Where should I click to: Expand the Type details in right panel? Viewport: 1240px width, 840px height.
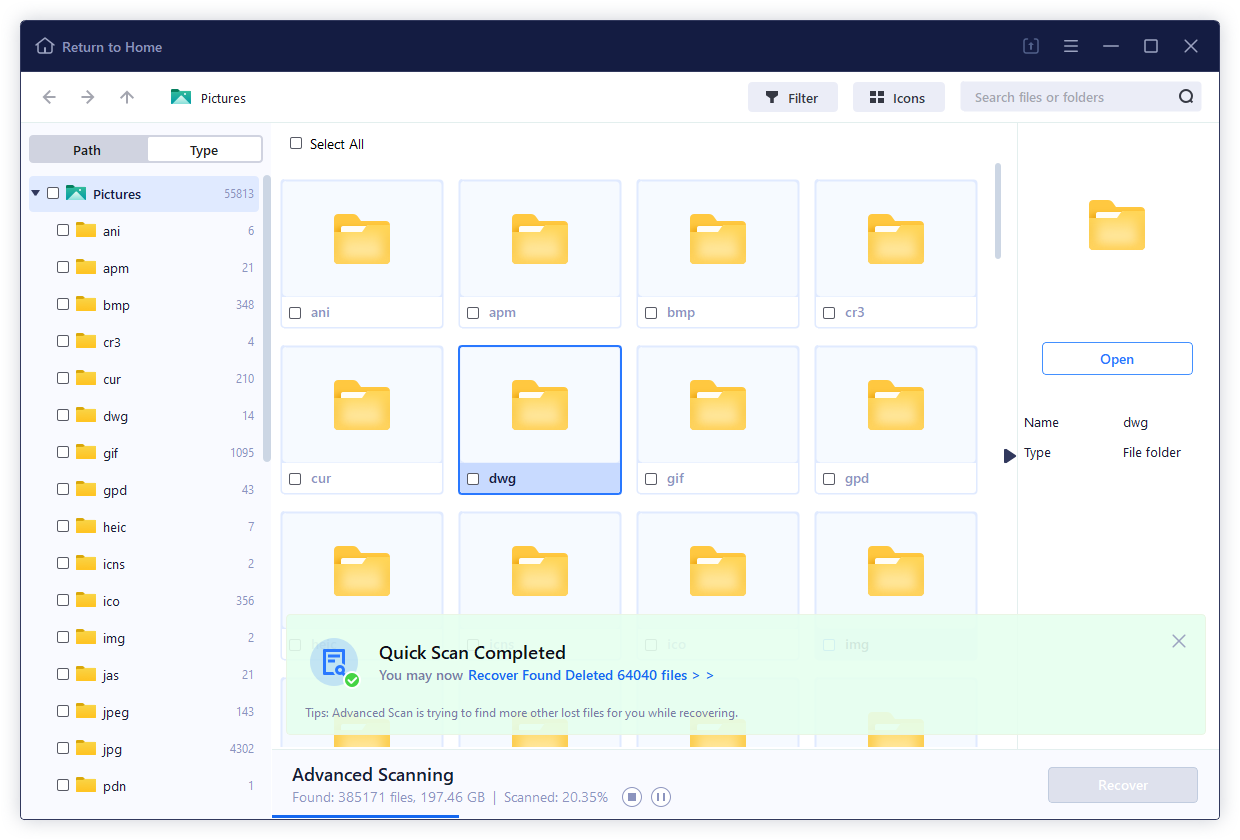pos(1009,455)
